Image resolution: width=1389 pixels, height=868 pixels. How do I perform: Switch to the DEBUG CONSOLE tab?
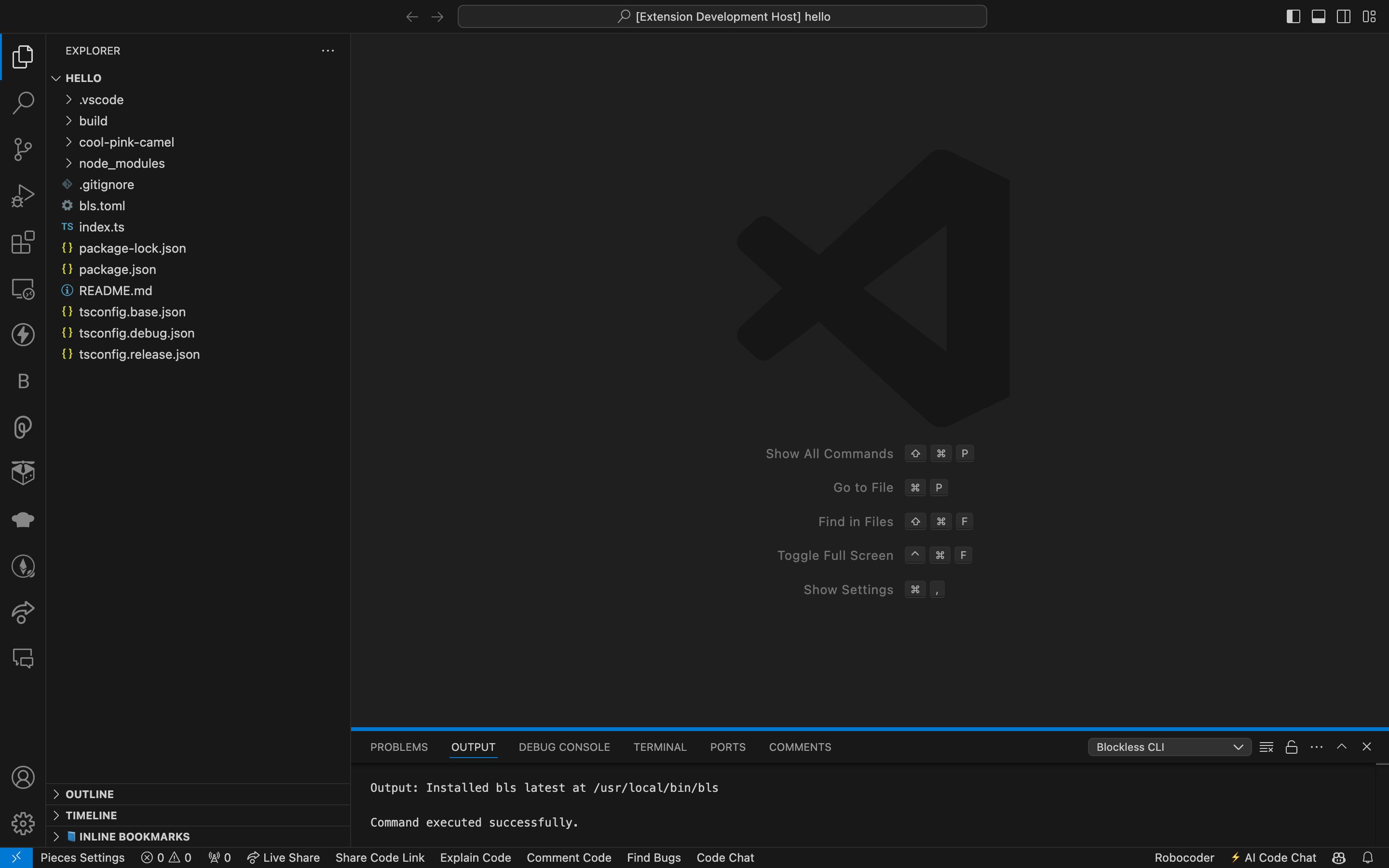[x=564, y=747]
